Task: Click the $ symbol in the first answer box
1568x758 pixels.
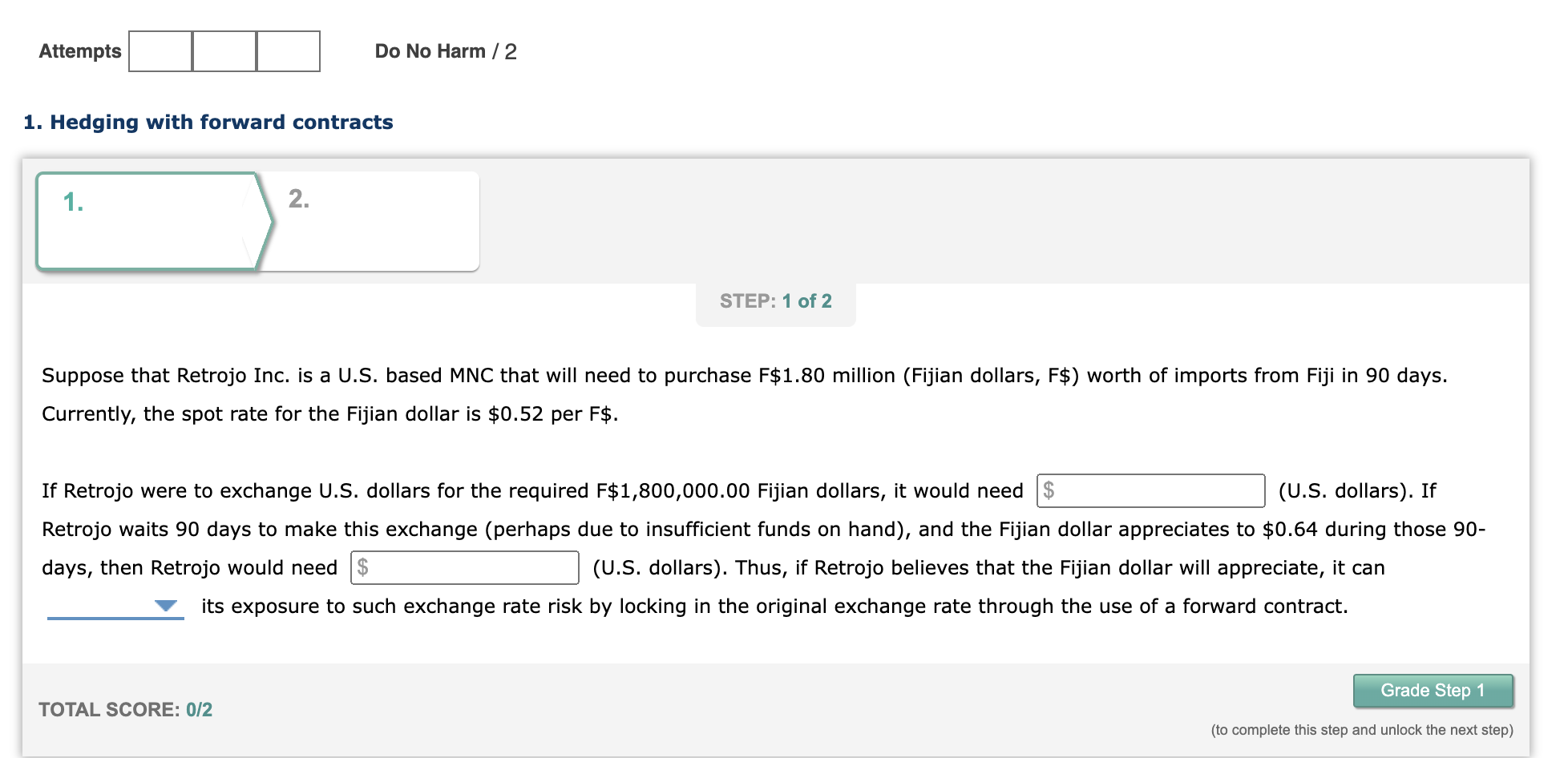Action: pos(1050,490)
